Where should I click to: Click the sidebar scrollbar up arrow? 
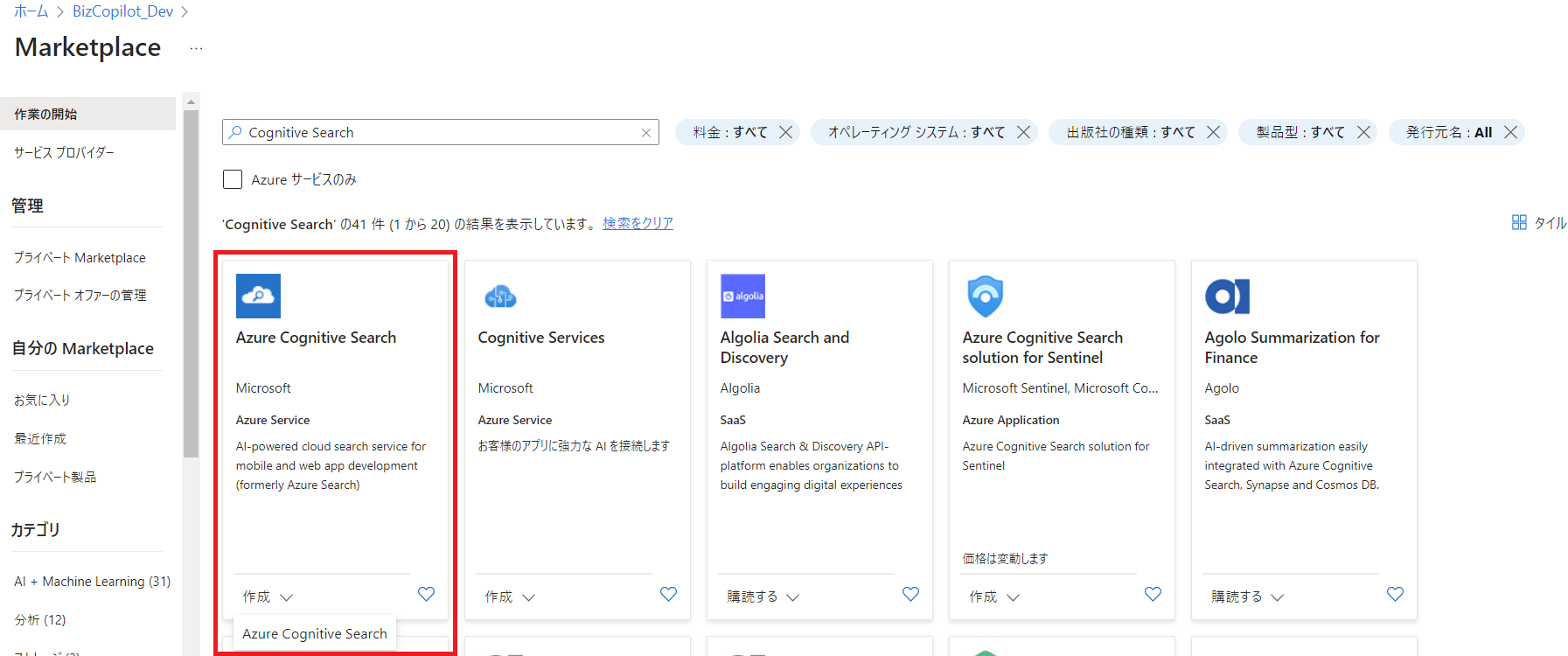(191, 101)
